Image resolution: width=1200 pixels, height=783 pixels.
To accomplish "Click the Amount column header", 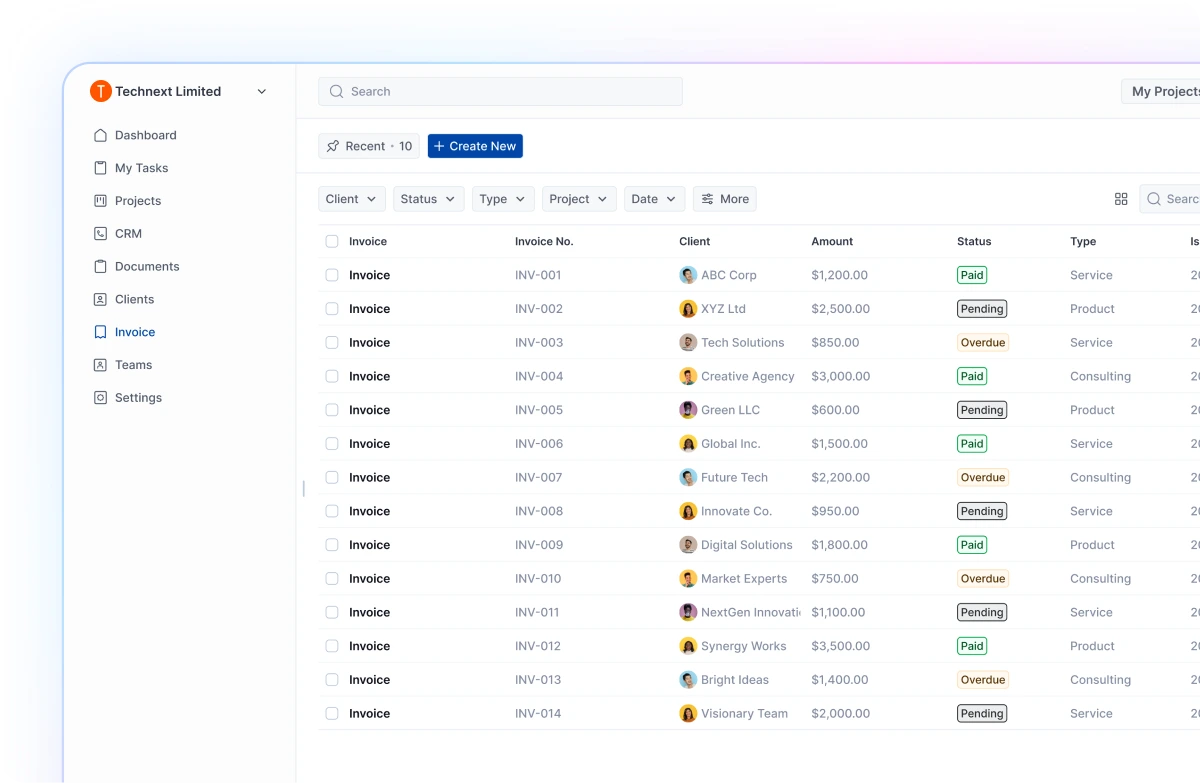I will pyautogui.click(x=832, y=241).
